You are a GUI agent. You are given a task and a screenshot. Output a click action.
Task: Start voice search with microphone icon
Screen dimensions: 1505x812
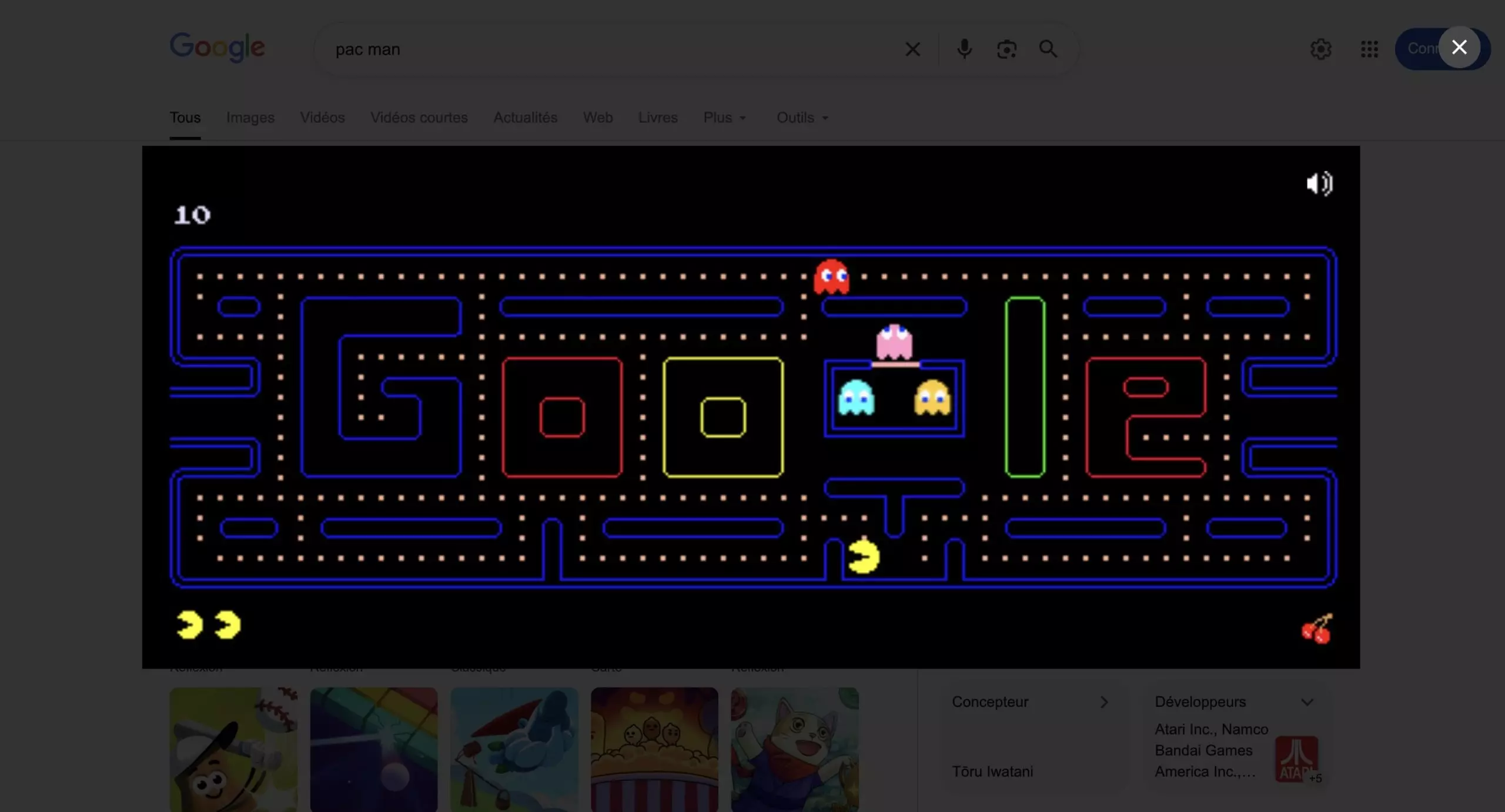tap(964, 49)
